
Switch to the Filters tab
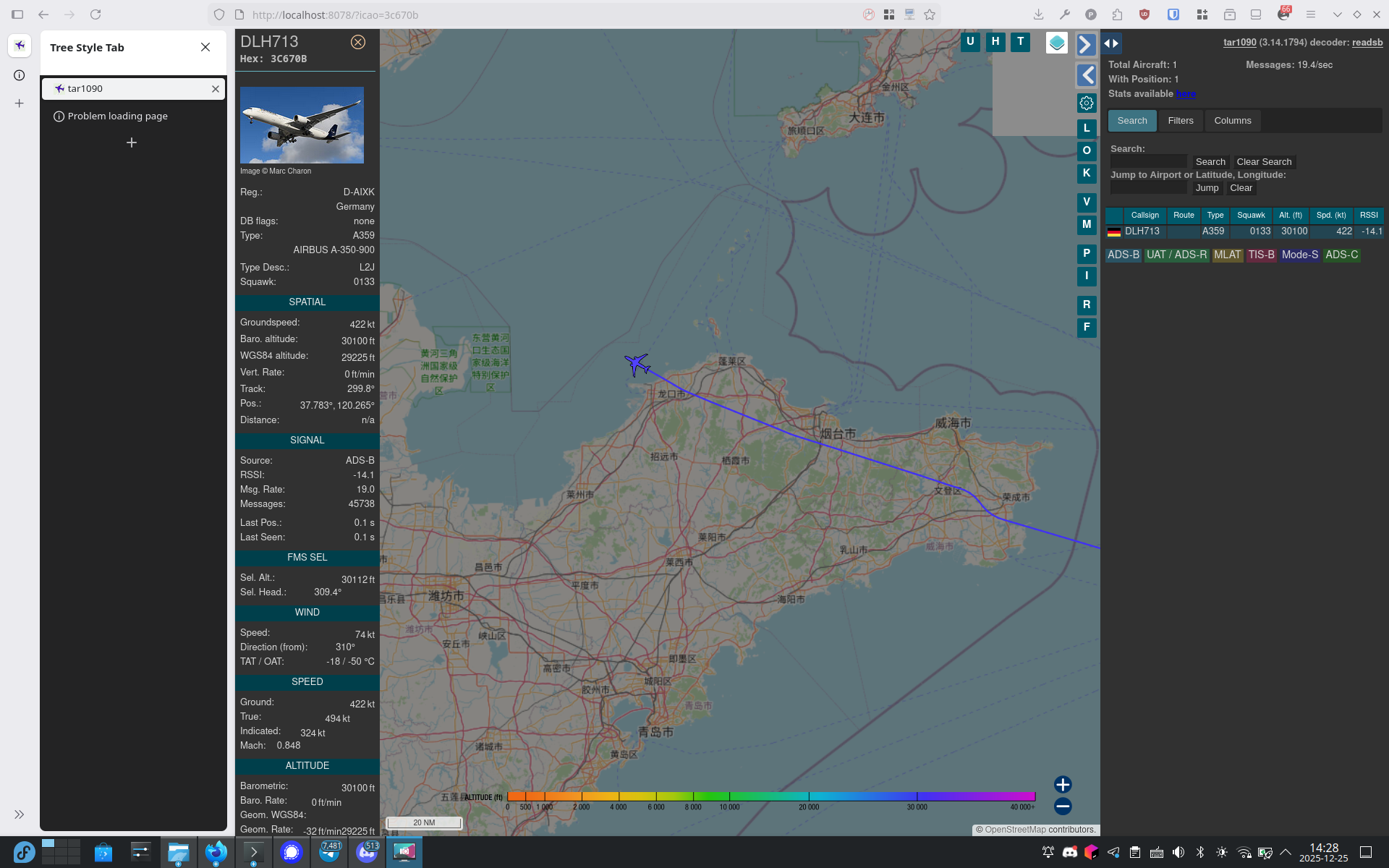[x=1180, y=121]
